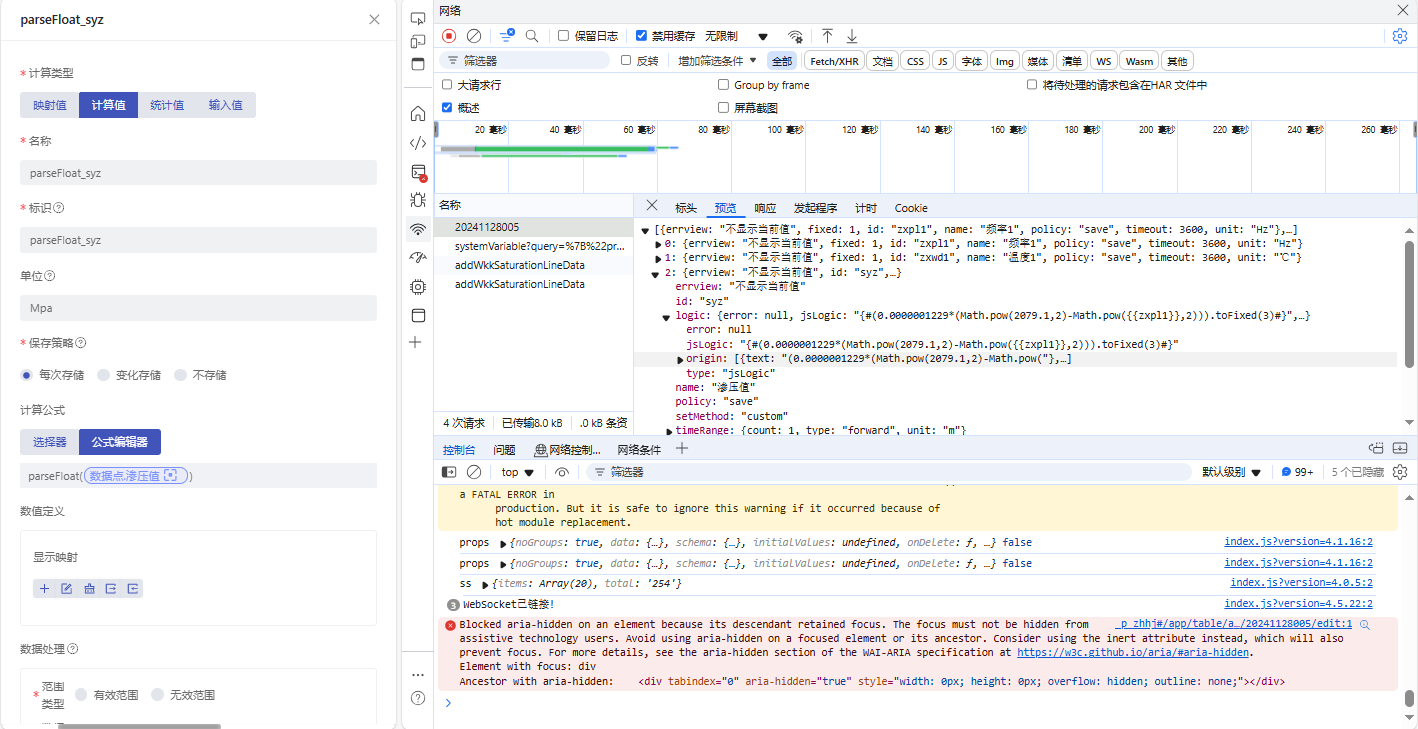Open Welcome home icon in DevTools sidebar
Screen dimensions: 1418x729
[418, 113]
